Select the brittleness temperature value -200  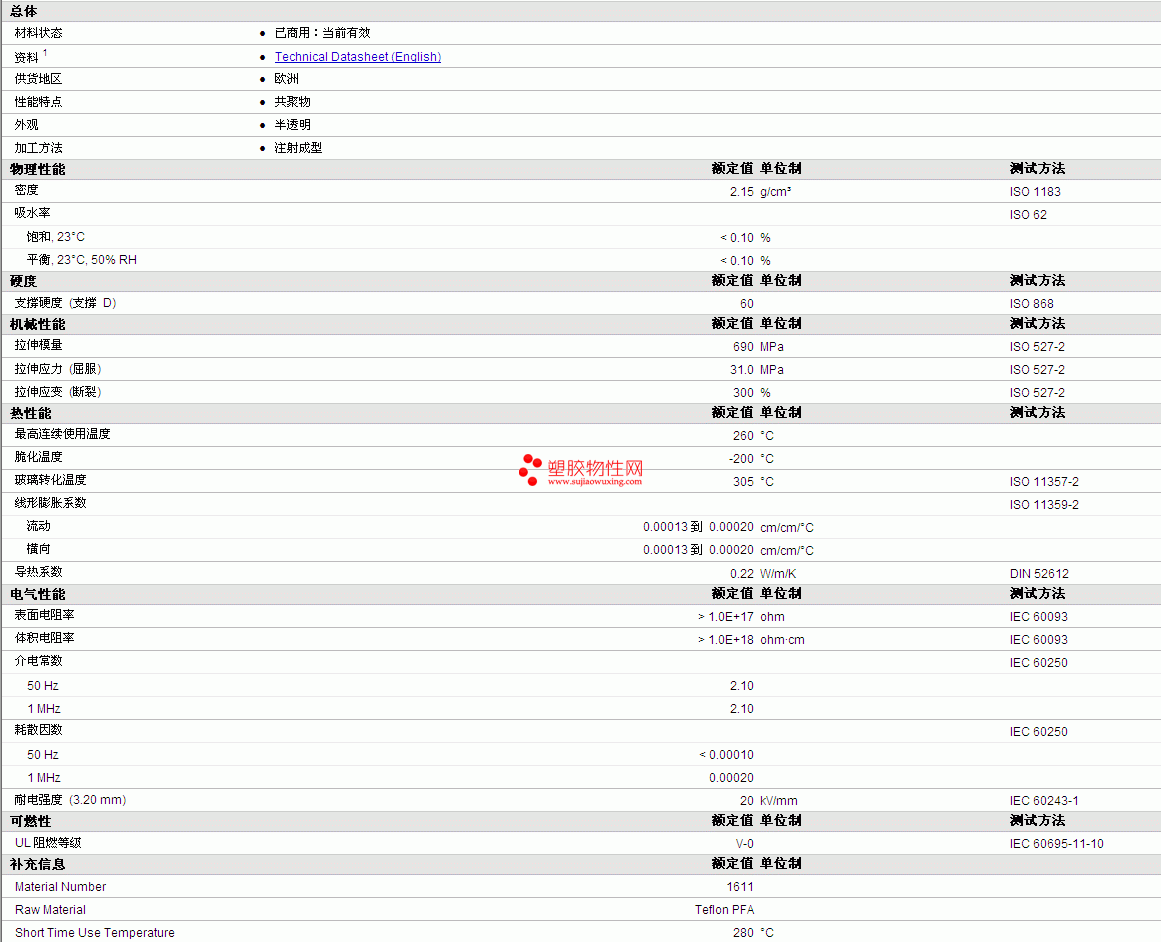coord(740,459)
